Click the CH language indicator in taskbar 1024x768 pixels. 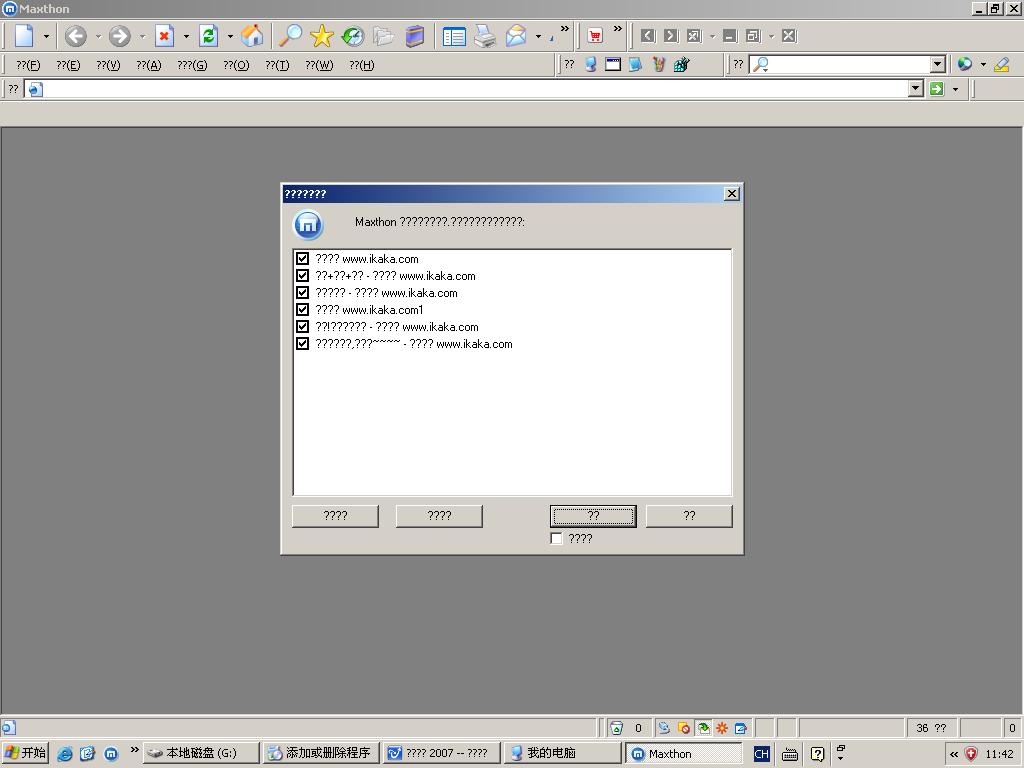pyautogui.click(x=761, y=754)
